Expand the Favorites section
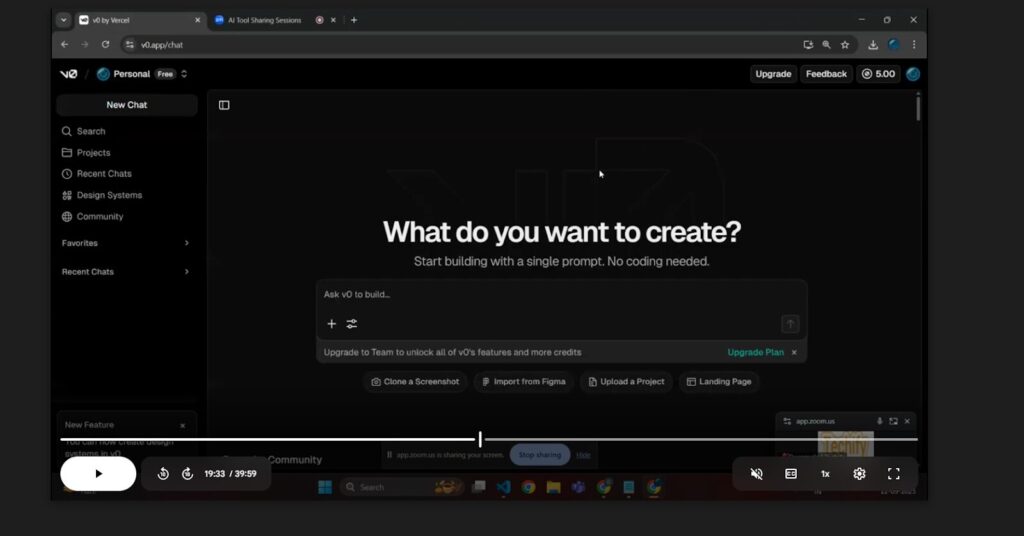Image resolution: width=1024 pixels, height=536 pixels. click(186, 243)
